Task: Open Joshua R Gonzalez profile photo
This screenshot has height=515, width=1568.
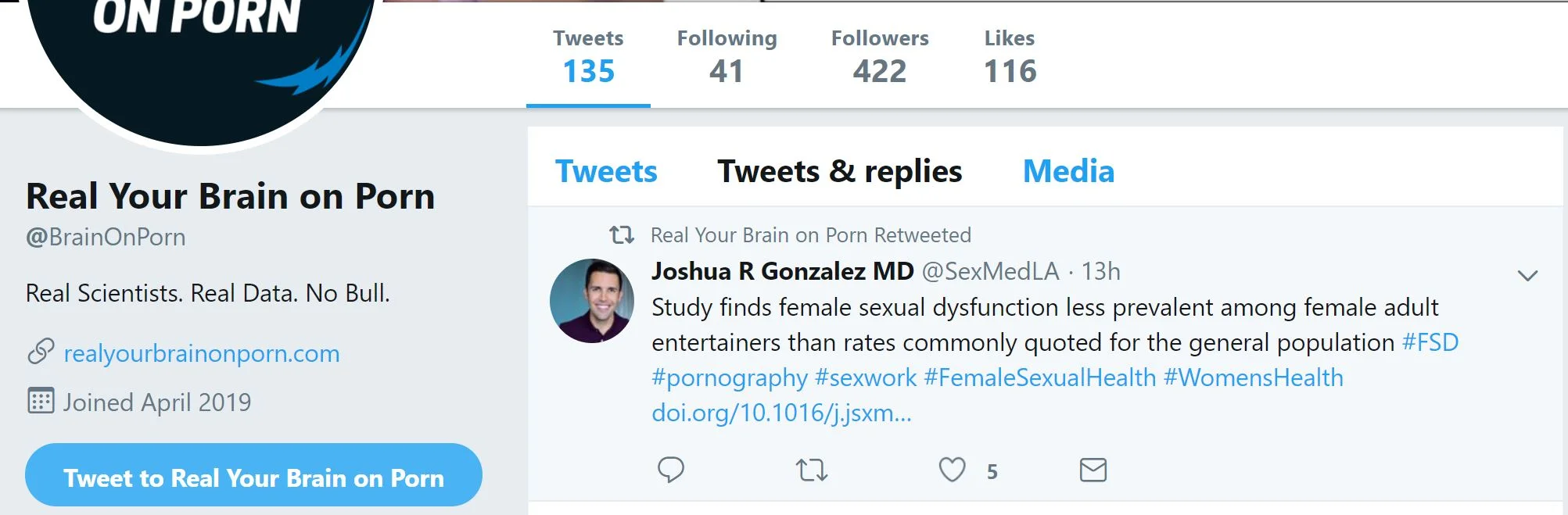Action: tap(592, 301)
